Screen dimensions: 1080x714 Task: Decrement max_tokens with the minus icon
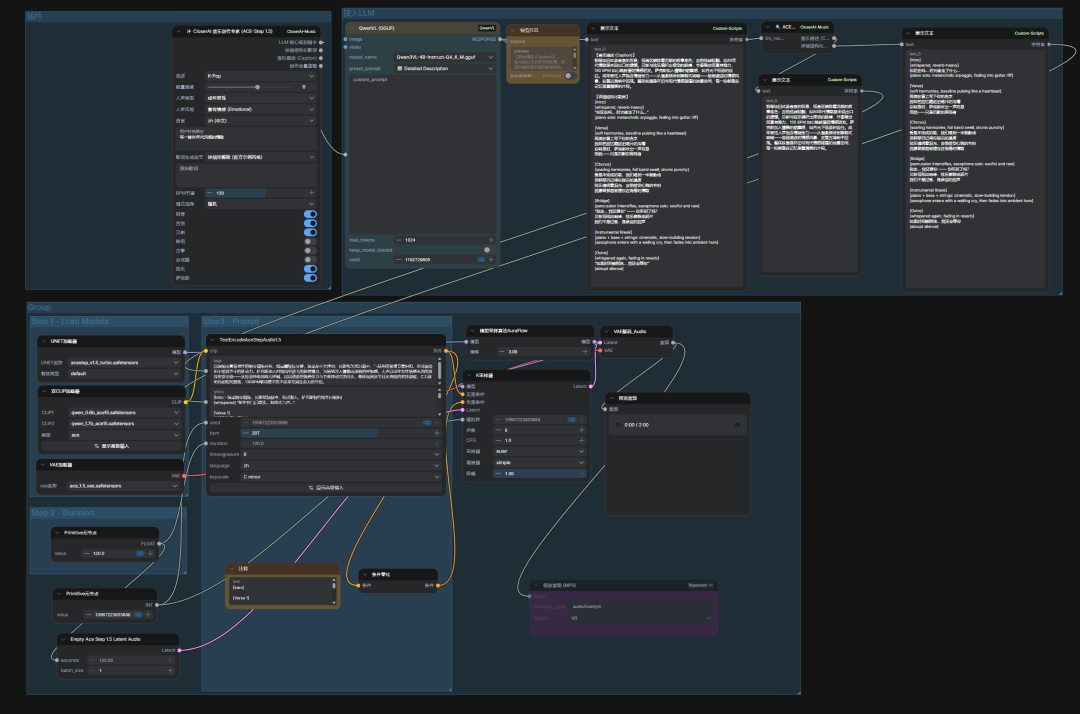[398, 240]
